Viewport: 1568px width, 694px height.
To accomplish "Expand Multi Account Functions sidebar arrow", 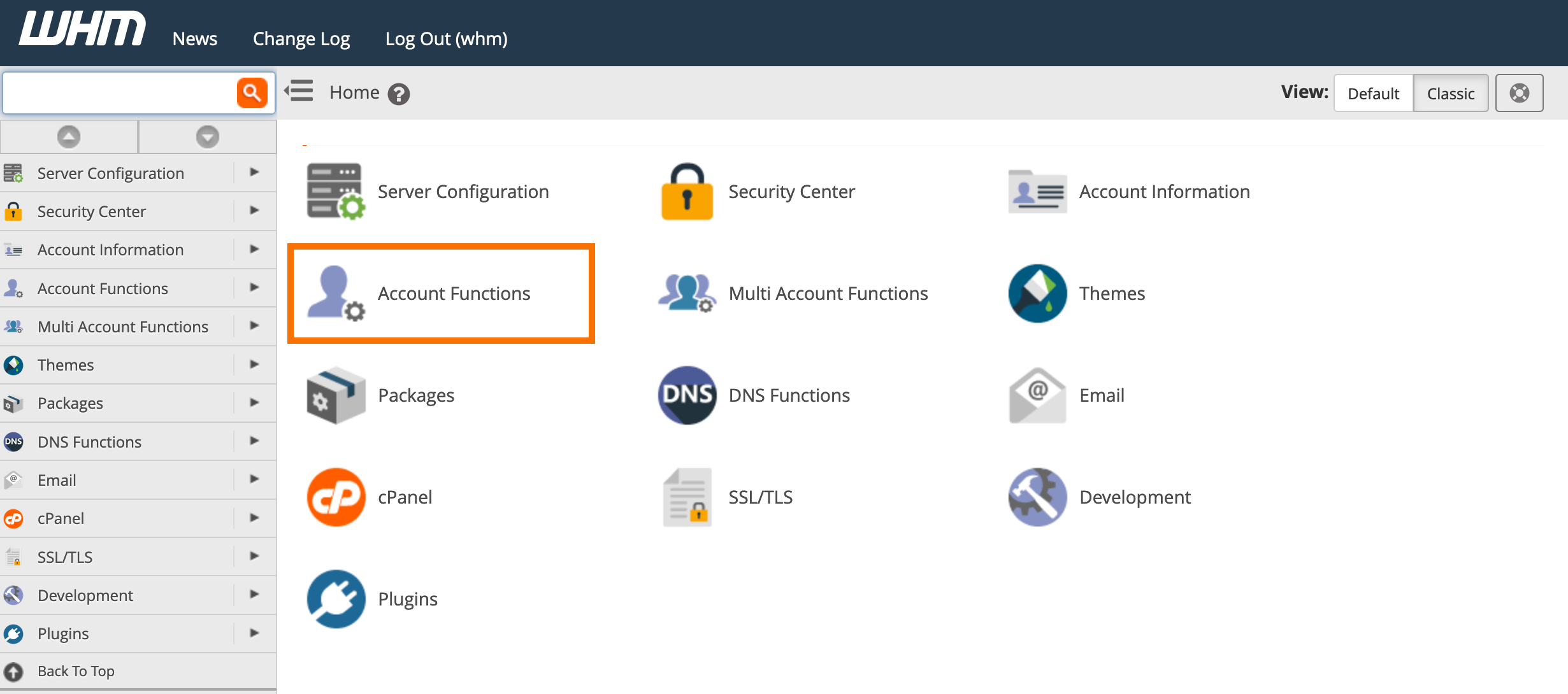I will point(255,325).
